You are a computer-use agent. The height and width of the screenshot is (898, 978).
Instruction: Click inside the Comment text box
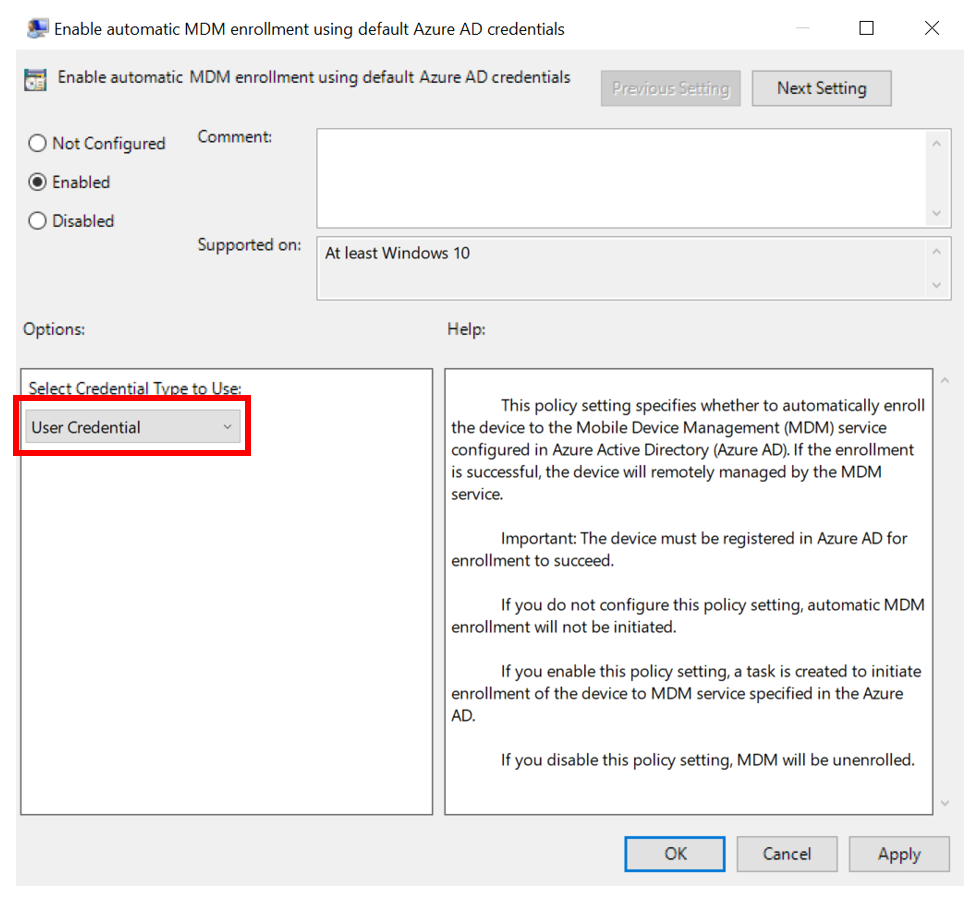(x=620, y=178)
